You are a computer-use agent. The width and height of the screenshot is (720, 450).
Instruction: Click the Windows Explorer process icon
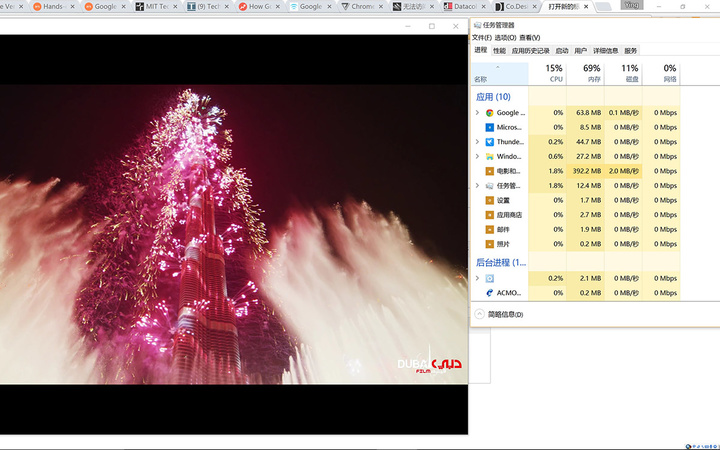tap(490, 157)
